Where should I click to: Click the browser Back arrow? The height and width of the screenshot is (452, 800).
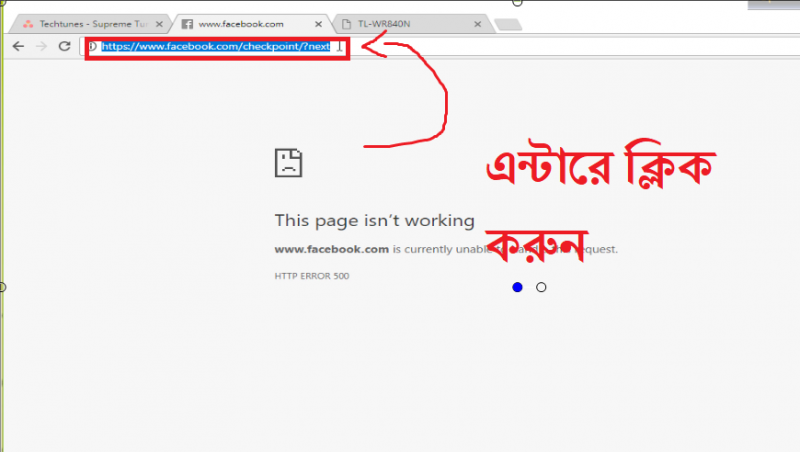point(18,46)
